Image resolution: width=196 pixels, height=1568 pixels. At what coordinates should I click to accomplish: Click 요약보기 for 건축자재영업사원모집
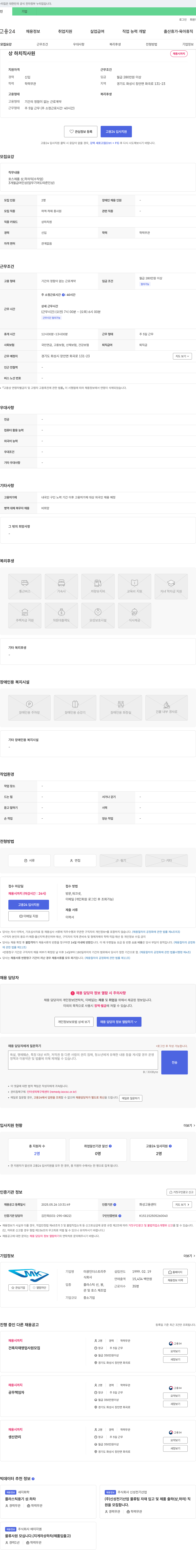175,1351
